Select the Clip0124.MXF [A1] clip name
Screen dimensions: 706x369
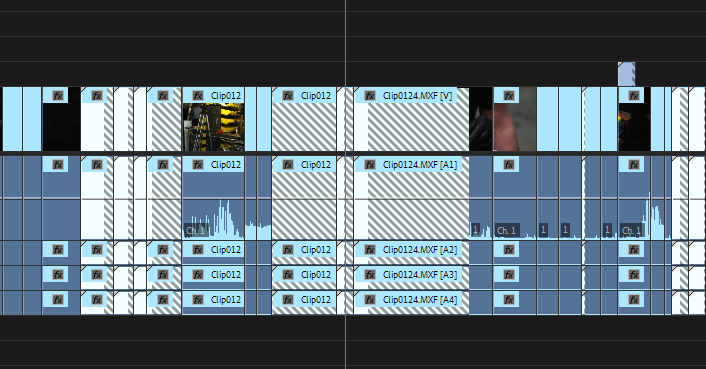click(420, 165)
